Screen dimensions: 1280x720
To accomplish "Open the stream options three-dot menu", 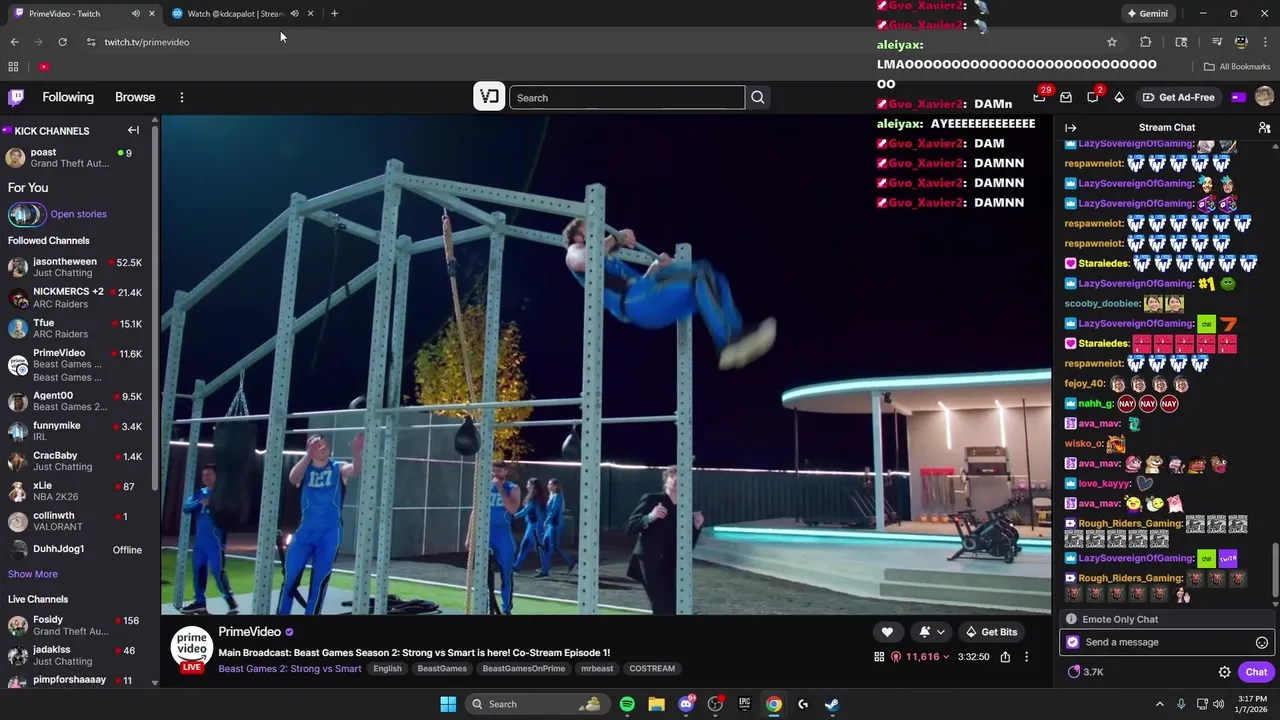I will [1026, 657].
